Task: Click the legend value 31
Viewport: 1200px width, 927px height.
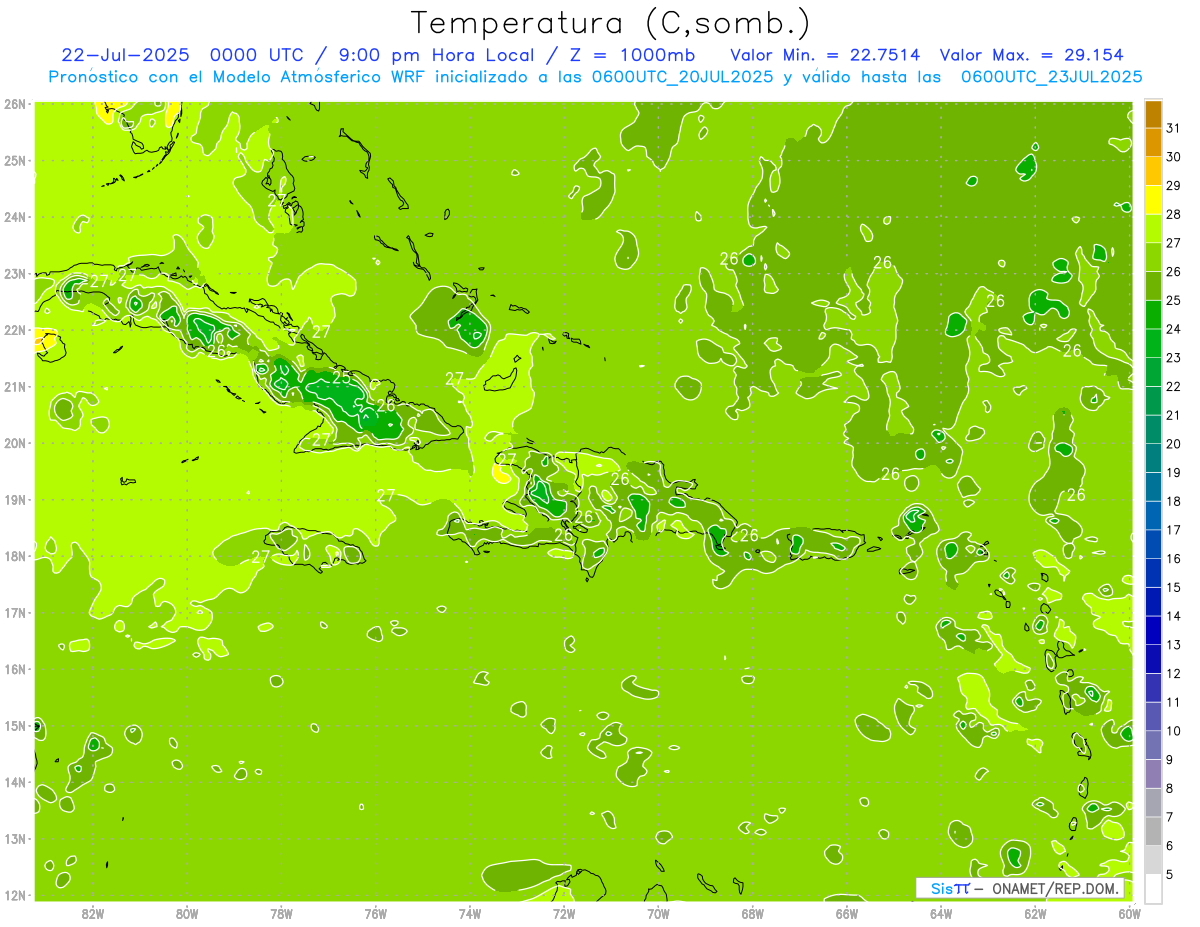Action: click(x=1173, y=128)
